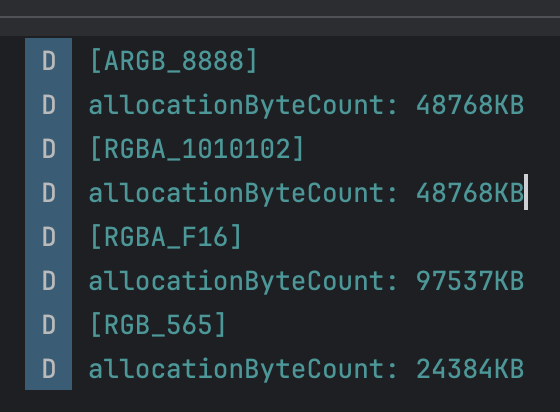
Task: Click the D level badge beside allocationByteCount: 24384KB
Action: coord(49,369)
